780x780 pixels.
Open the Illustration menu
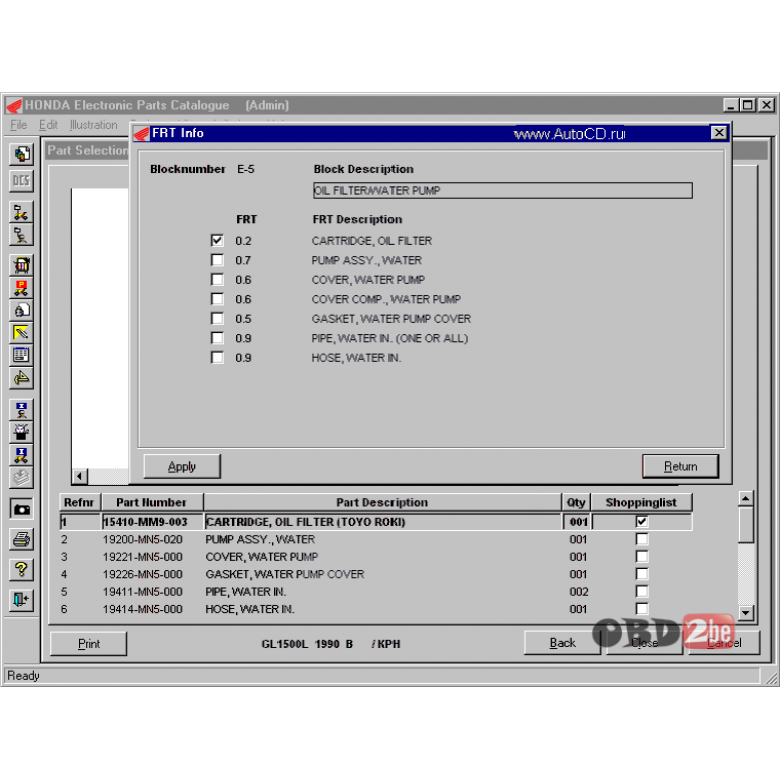pos(94,125)
